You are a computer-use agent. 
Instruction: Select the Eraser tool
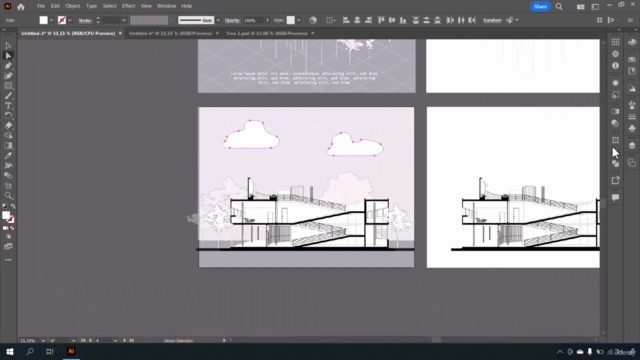click(8, 126)
